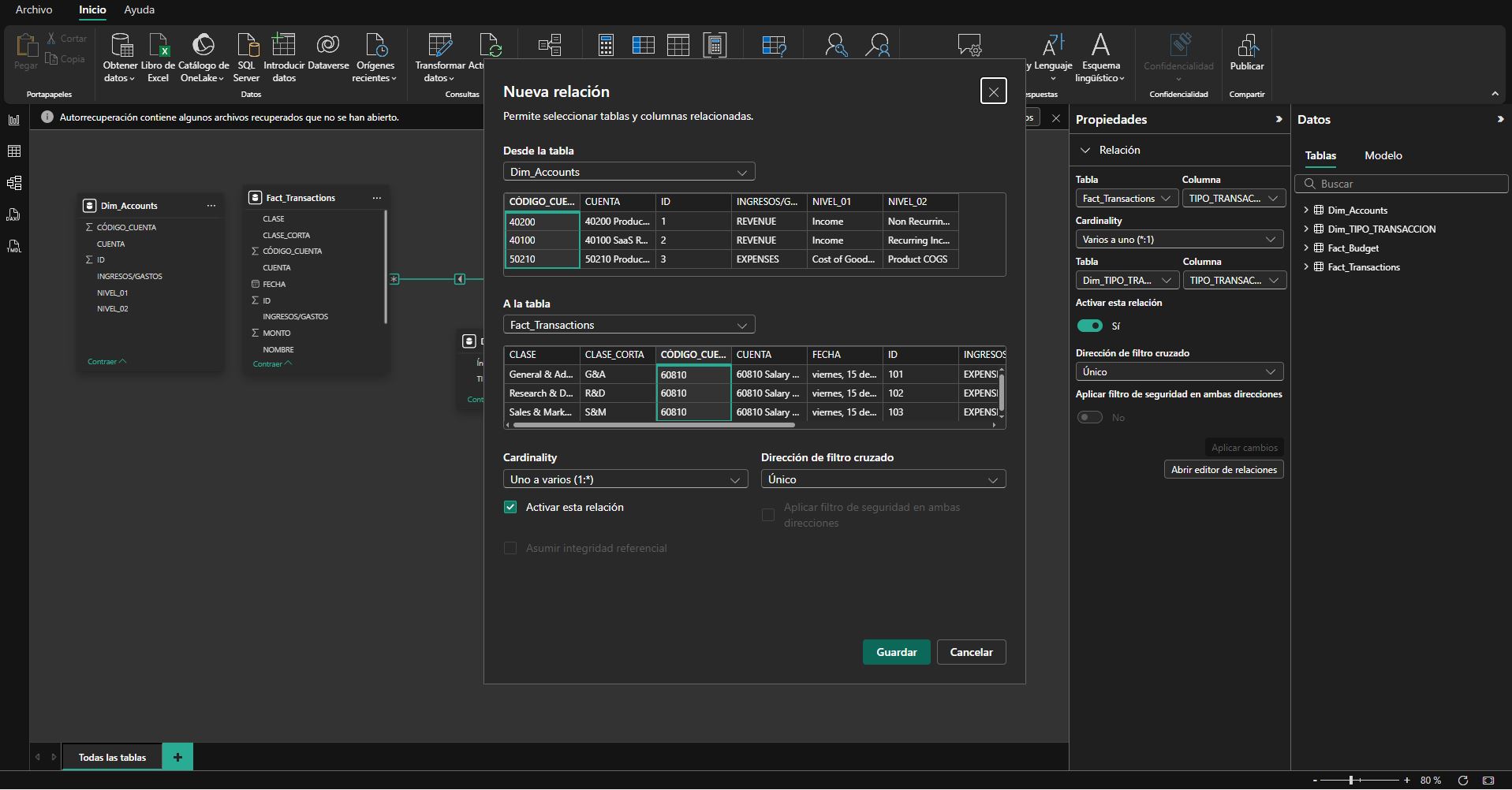This screenshot has width=1512, height=790.
Task: Open A la tabla dropdown
Action: [x=629, y=325]
